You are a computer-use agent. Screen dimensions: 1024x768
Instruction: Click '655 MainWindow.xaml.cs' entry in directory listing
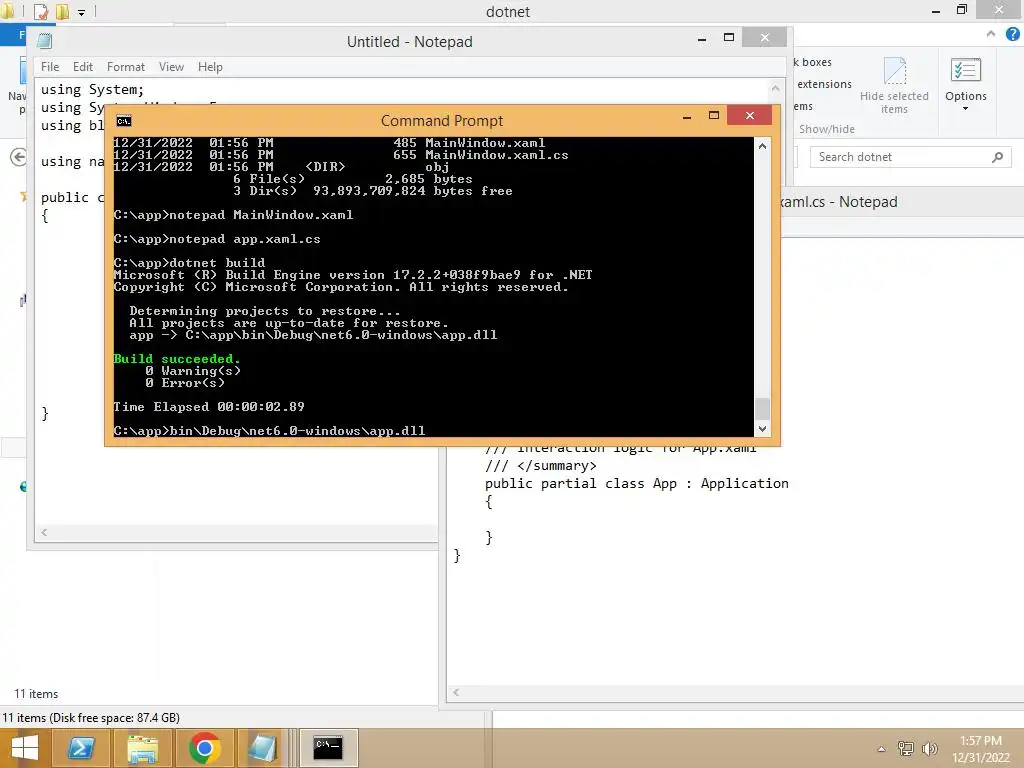click(x=481, y=155)
